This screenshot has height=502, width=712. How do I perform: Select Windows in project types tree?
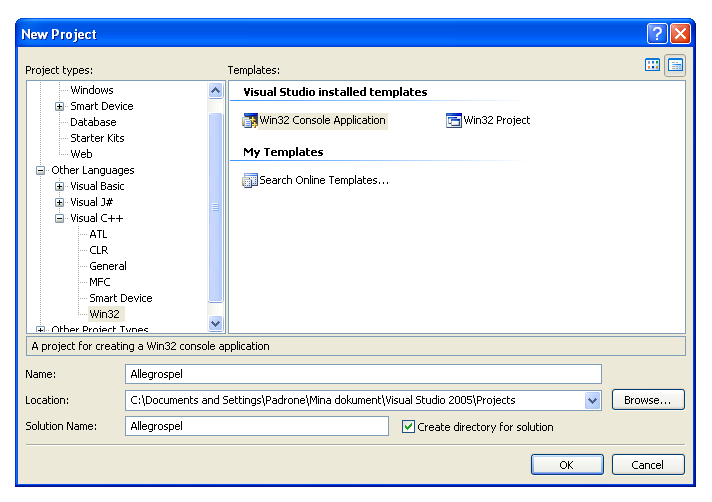point(92,90)
